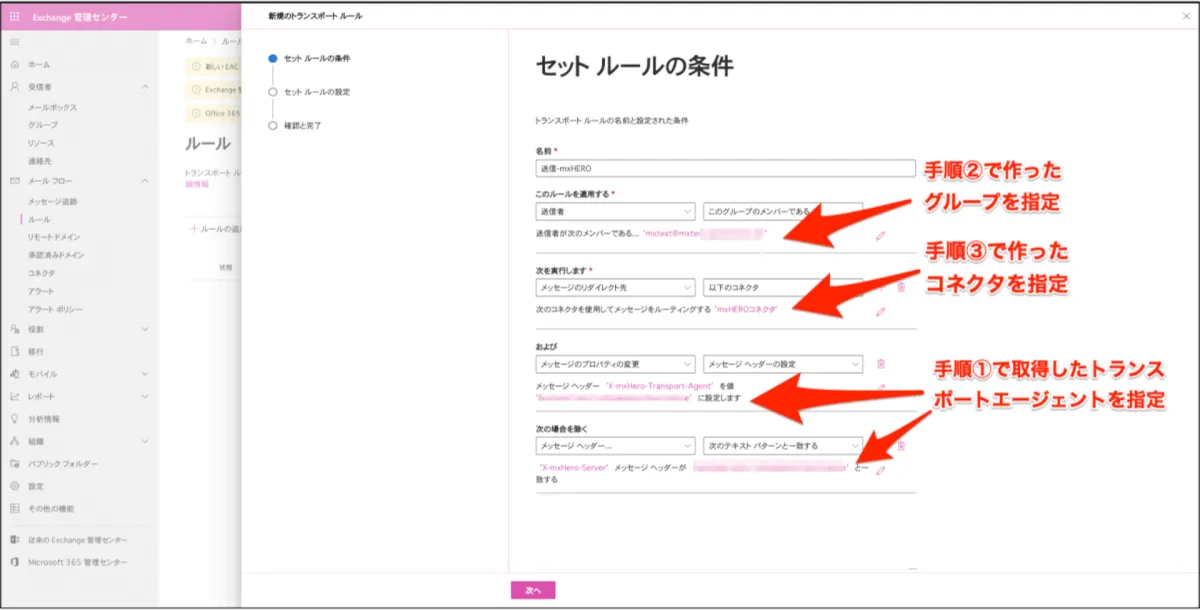Open the 次のテキスト パターンと一致する dropdown

click(782, 445)
